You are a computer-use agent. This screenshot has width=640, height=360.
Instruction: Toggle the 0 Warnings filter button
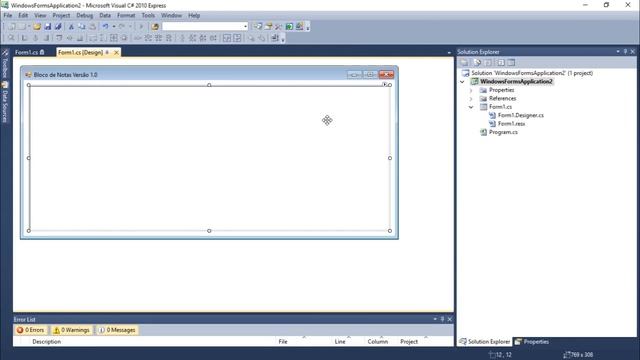(x=71, y=330)
